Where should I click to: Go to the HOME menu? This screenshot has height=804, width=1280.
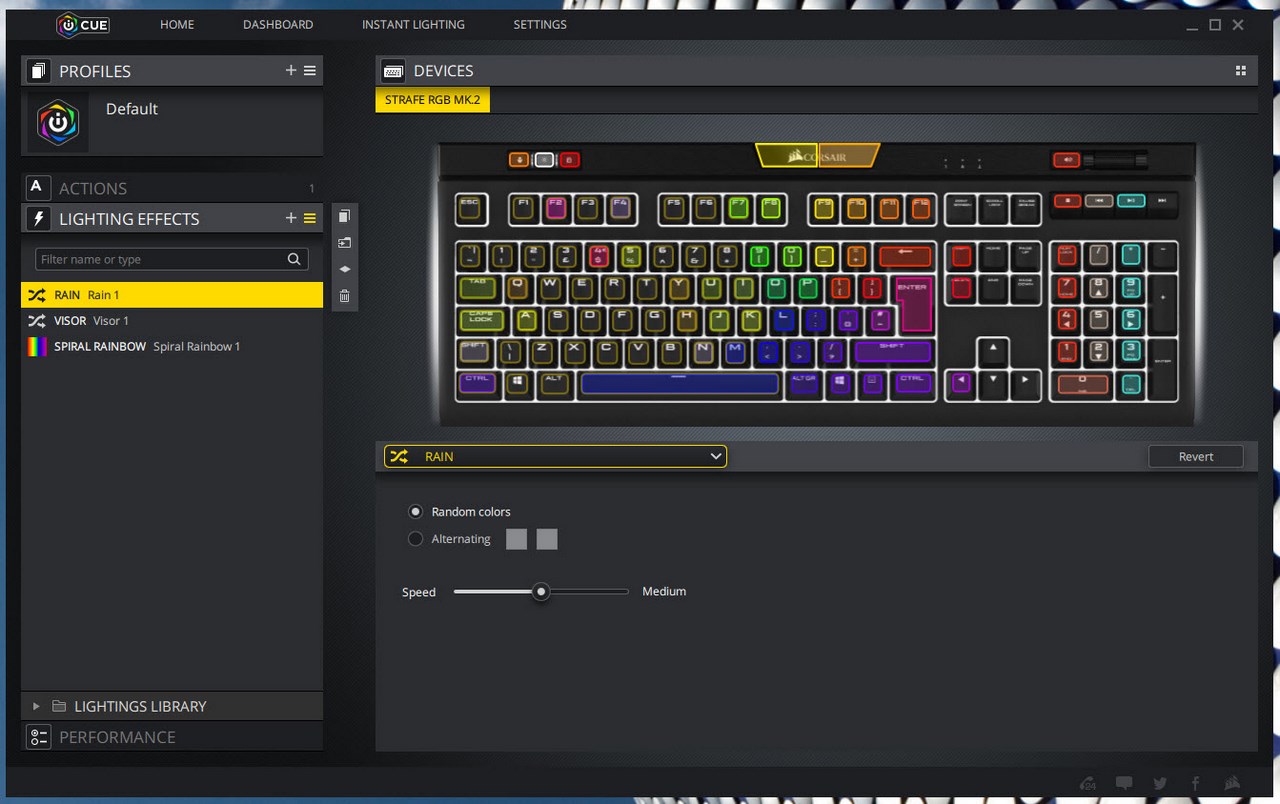(177, 24)
